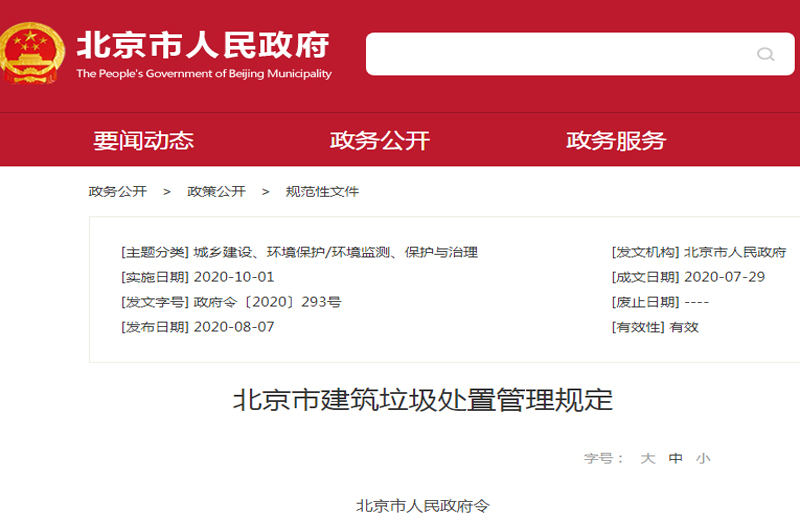Click the 北京市人民政府 site title
Viewport: 800px width, 530px height.
(203, 44)
